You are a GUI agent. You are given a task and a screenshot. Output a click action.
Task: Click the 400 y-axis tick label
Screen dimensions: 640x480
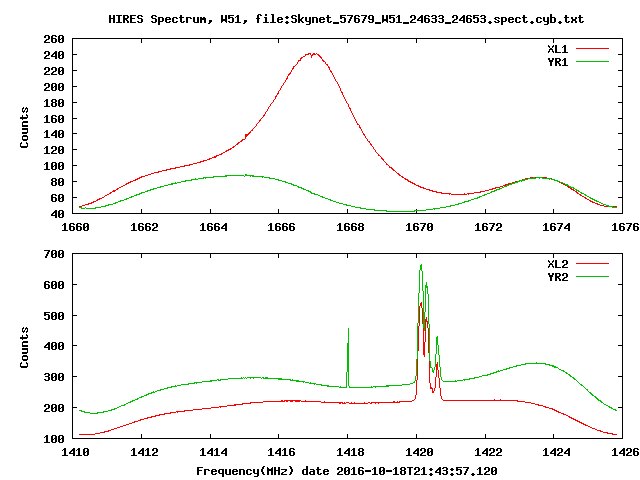(54, 347)
